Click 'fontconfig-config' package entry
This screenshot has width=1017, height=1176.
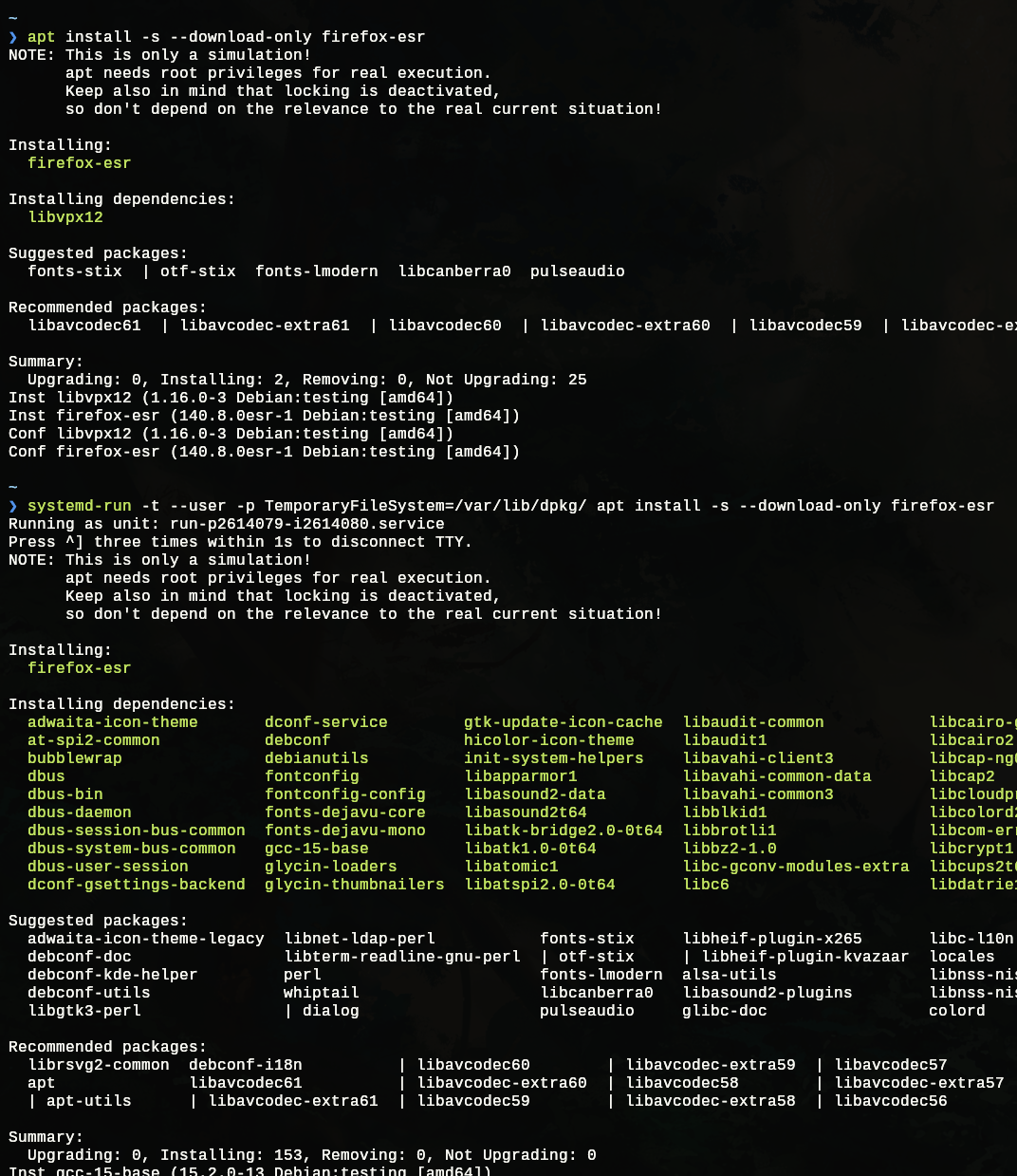(345, 794)
